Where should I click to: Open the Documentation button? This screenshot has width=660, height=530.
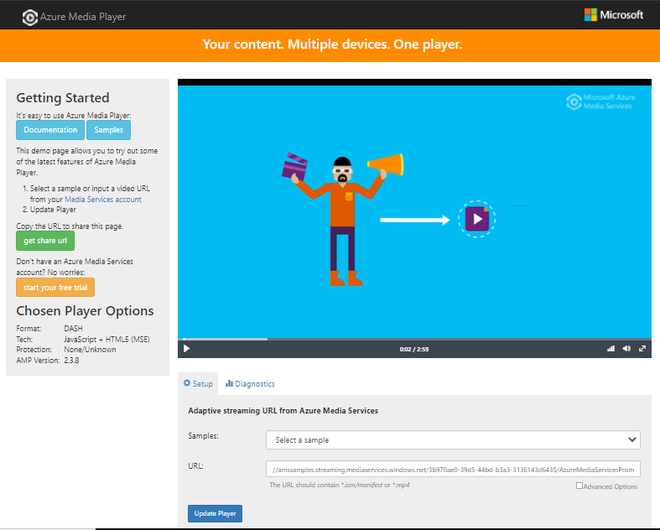(x=51, y=130)
